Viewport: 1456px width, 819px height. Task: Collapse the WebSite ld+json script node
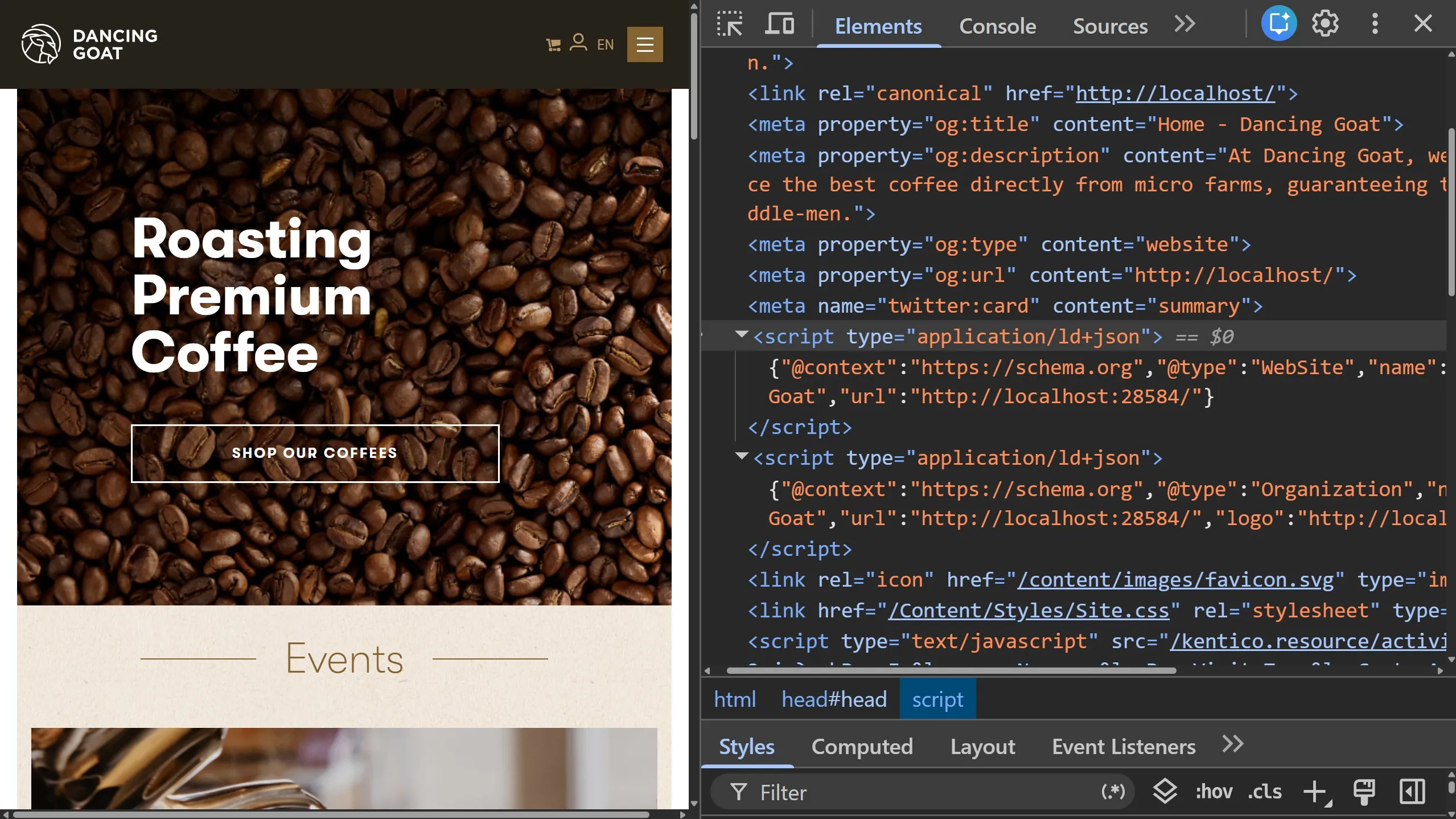[741, 335]
